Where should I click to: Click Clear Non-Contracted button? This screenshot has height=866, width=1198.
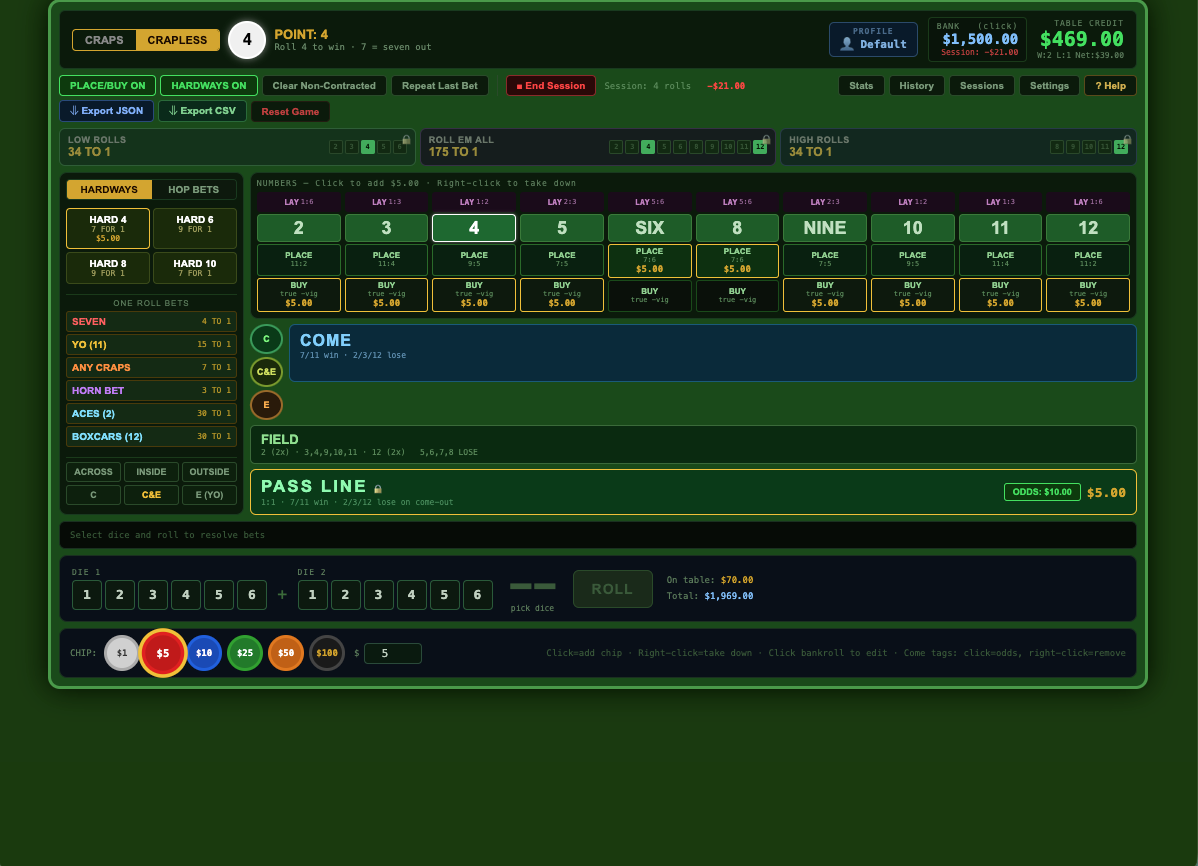point(324,86)
